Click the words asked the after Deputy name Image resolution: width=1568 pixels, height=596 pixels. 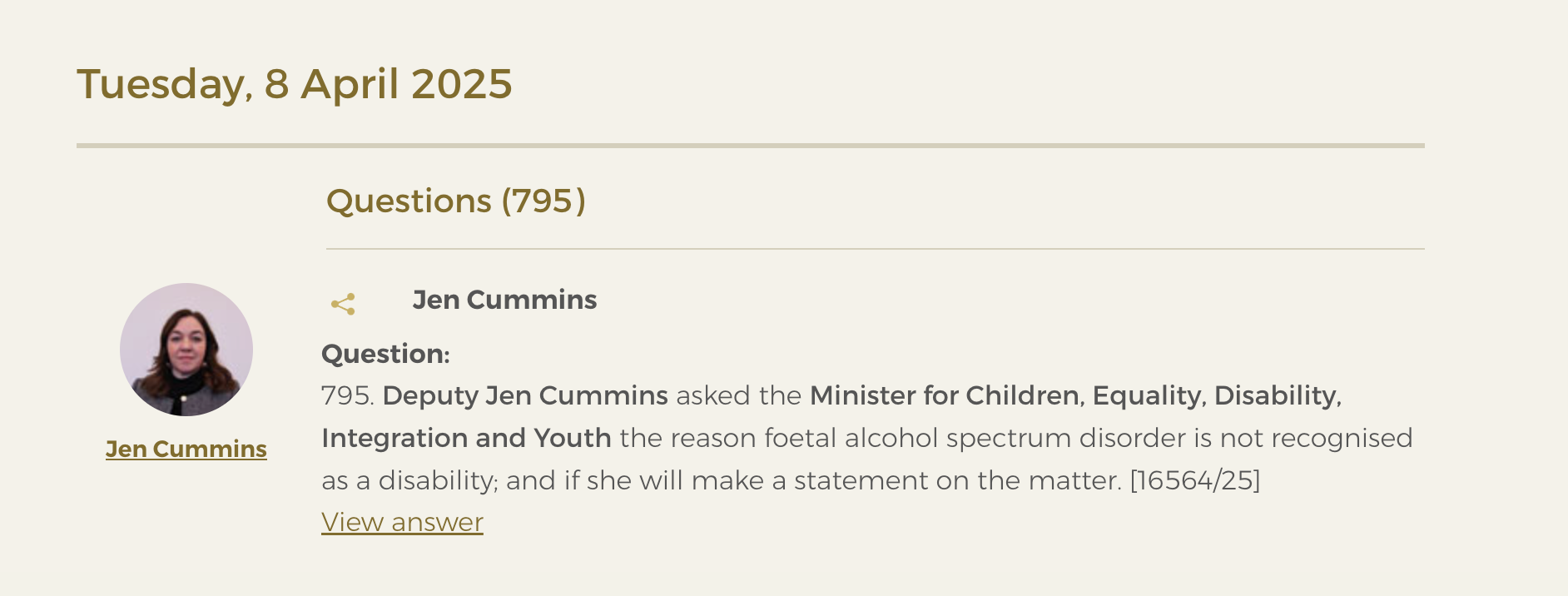click(x=739, y=395)
